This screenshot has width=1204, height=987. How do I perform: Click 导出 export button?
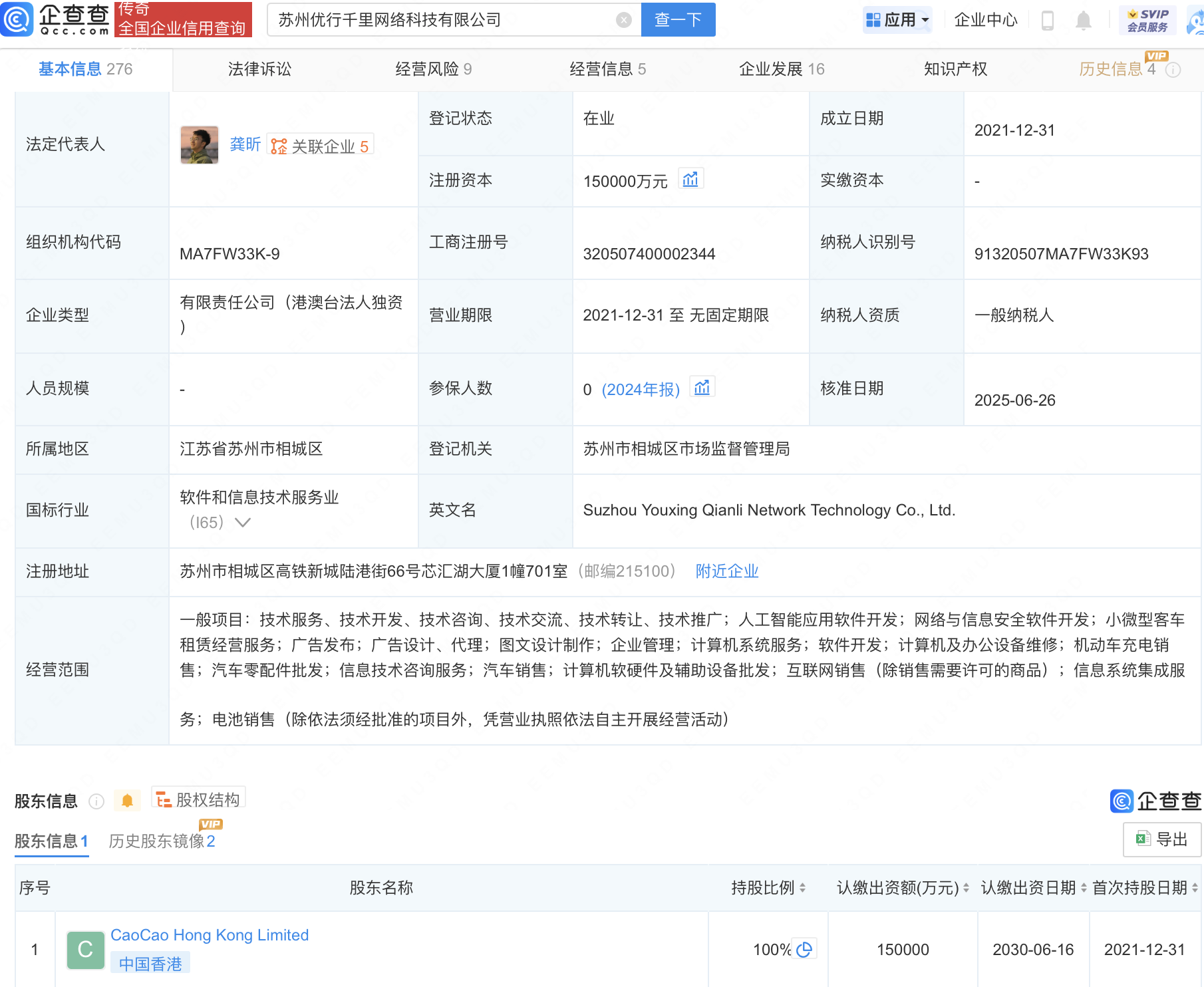coord(1161,839)
